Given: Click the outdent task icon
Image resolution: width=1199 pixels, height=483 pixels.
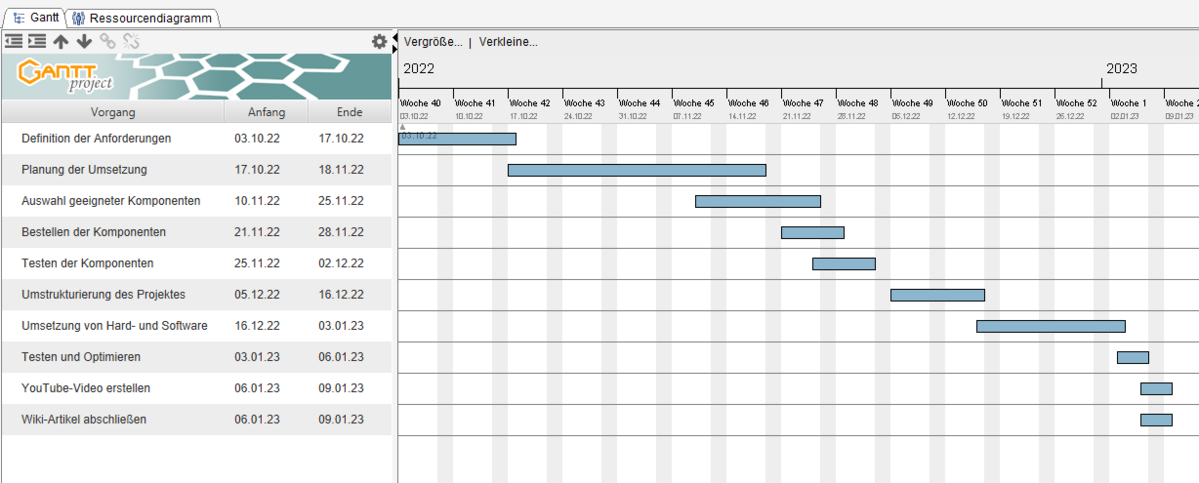Looking at the screenshot, I should pyautogui.click(x=13, y=41).
